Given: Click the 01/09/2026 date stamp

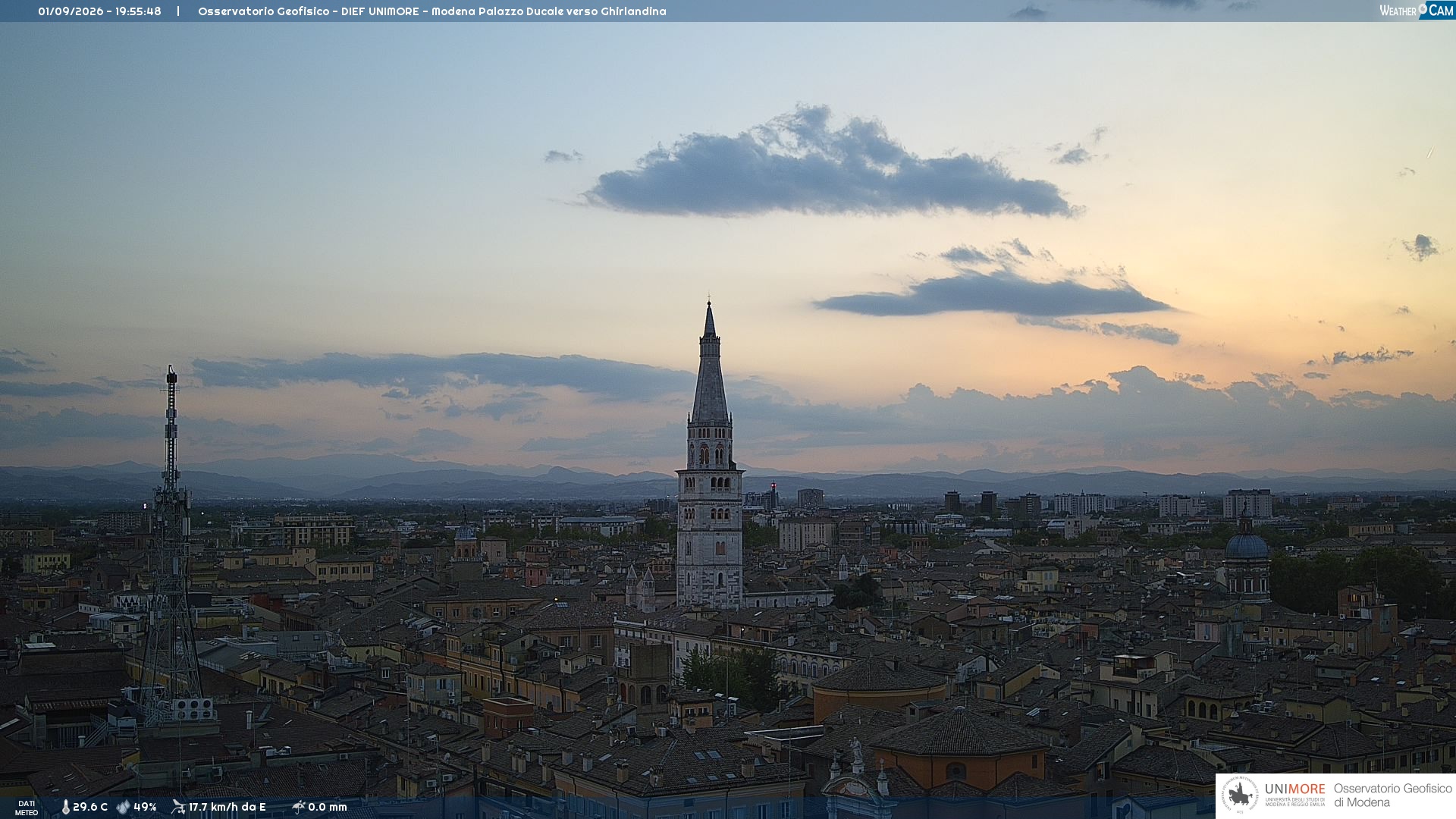Looking at the screenshot, I should 71,11.
